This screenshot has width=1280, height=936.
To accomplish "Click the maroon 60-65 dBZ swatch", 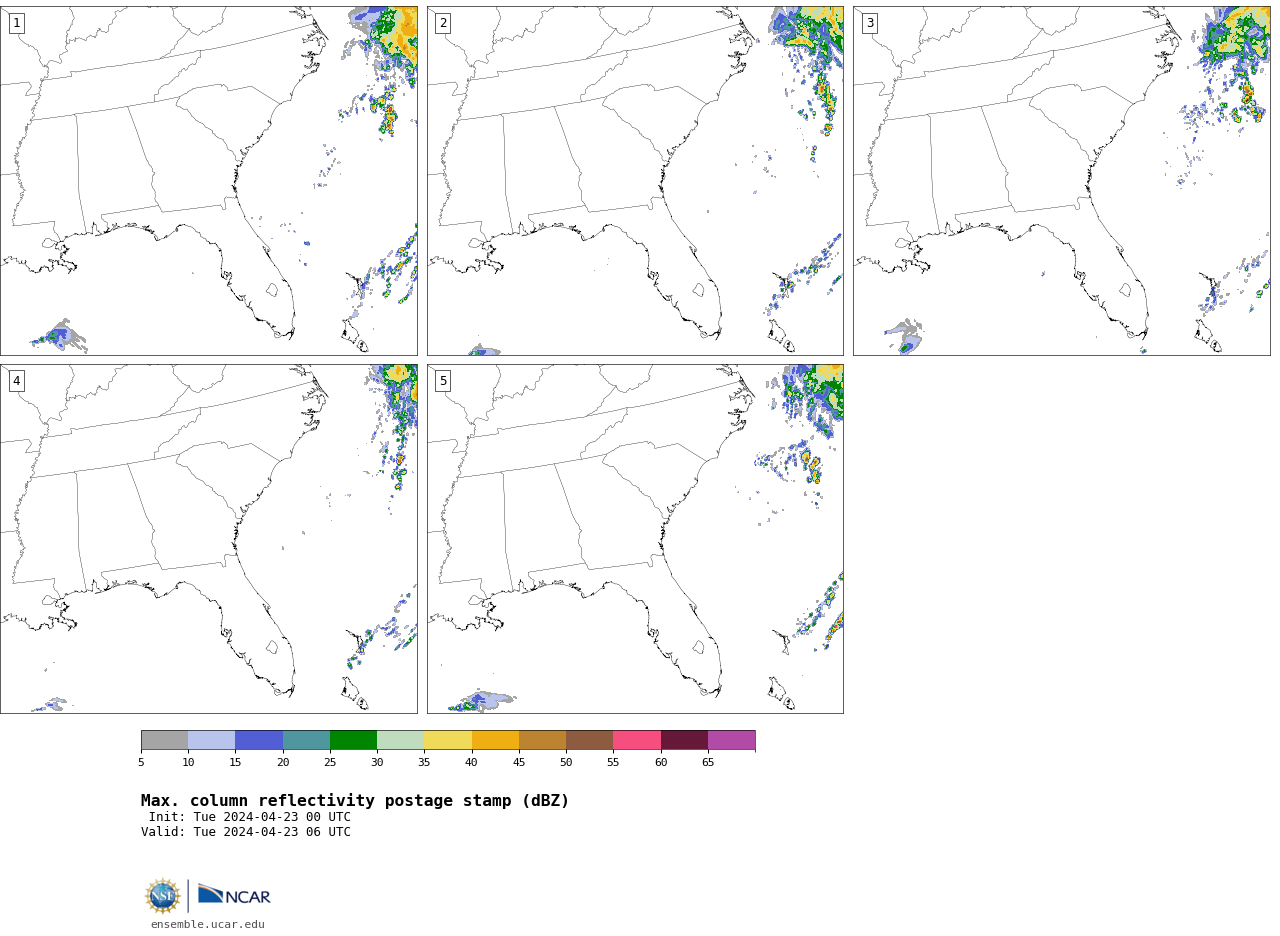I will (684, 740).
